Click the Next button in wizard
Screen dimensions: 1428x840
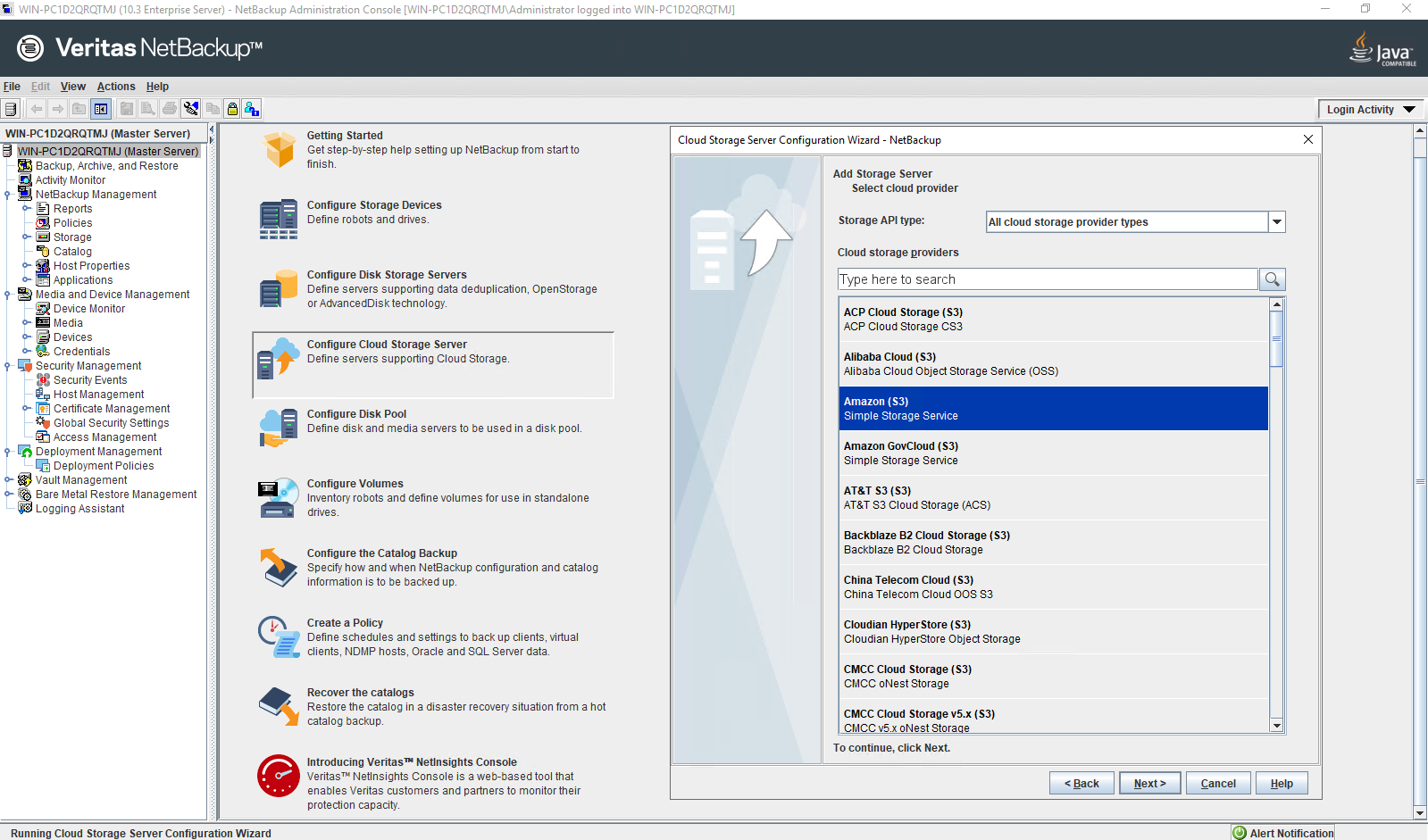pyautogui.click(x=1149, y=784)
